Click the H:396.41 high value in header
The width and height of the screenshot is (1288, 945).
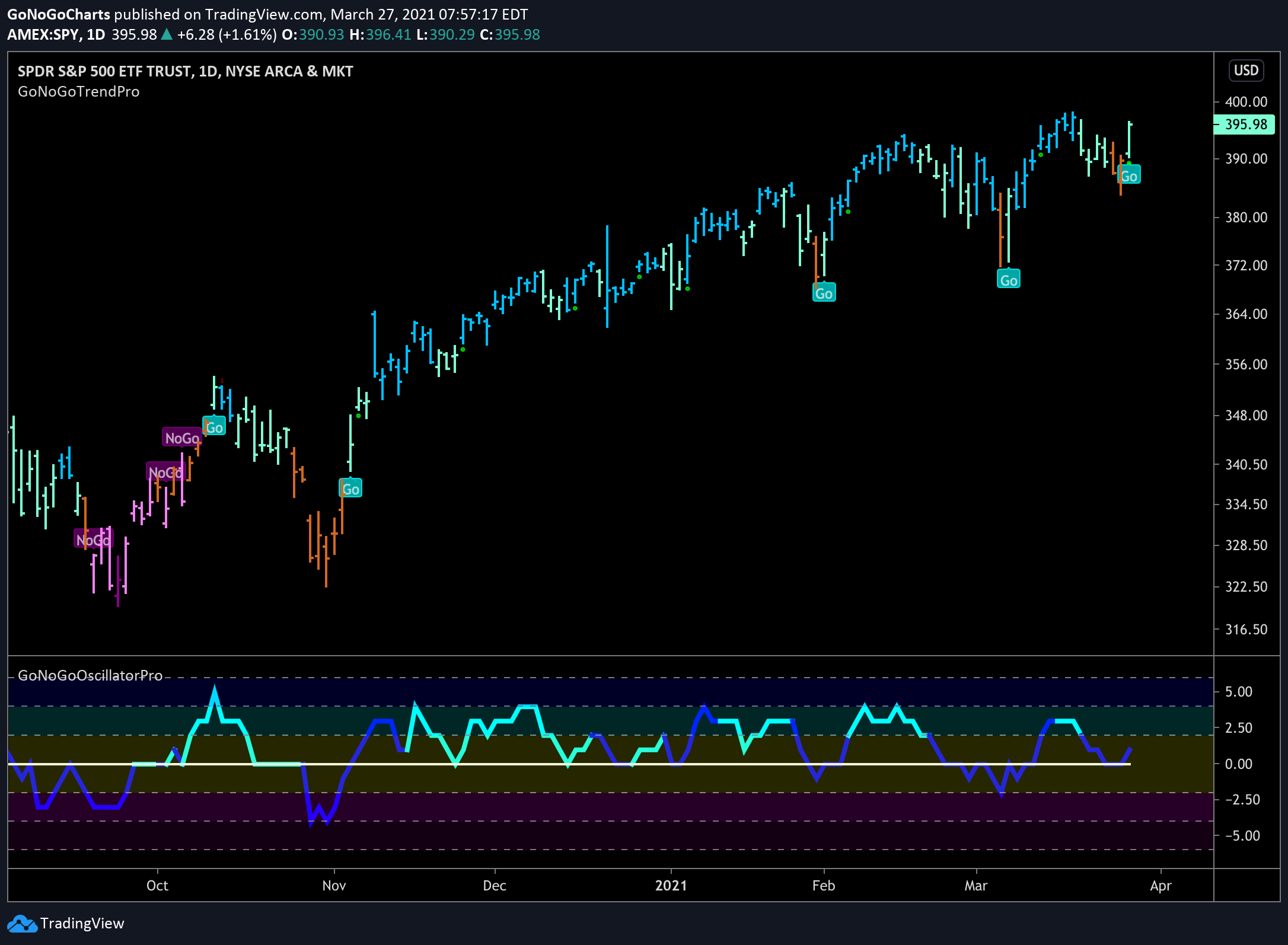pyautogui.click(x=380, y=35)
